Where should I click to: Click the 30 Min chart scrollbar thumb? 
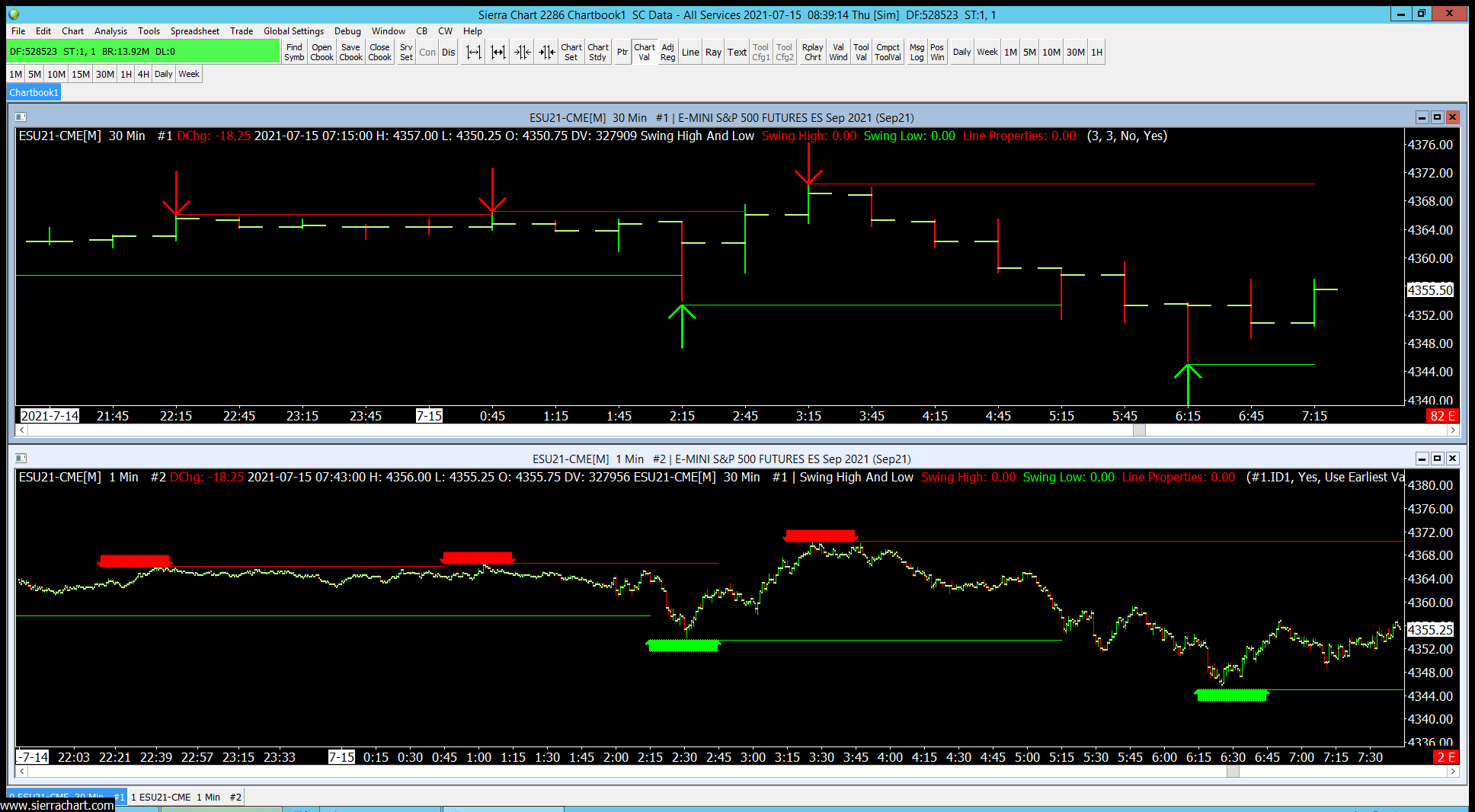pyautogui.click(x=1139, y=430)
